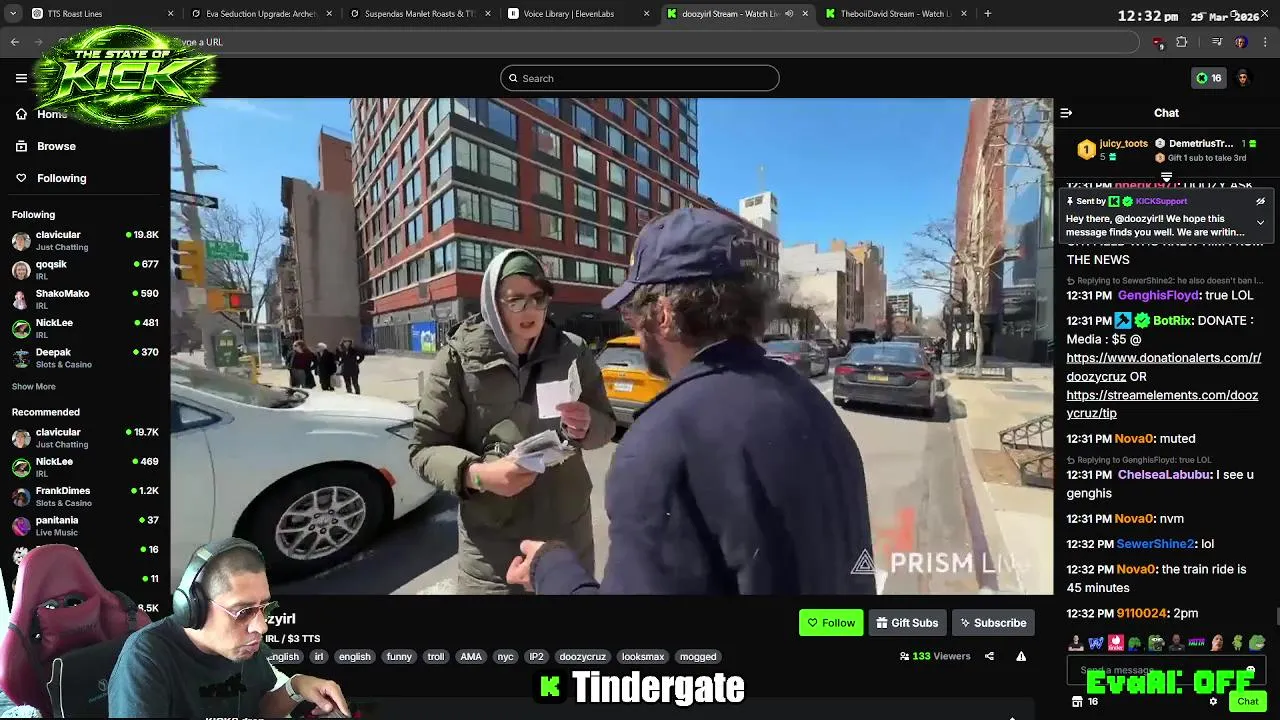
Task: Insert the purple W emote from the emote row
Action: coord(1096,643)
